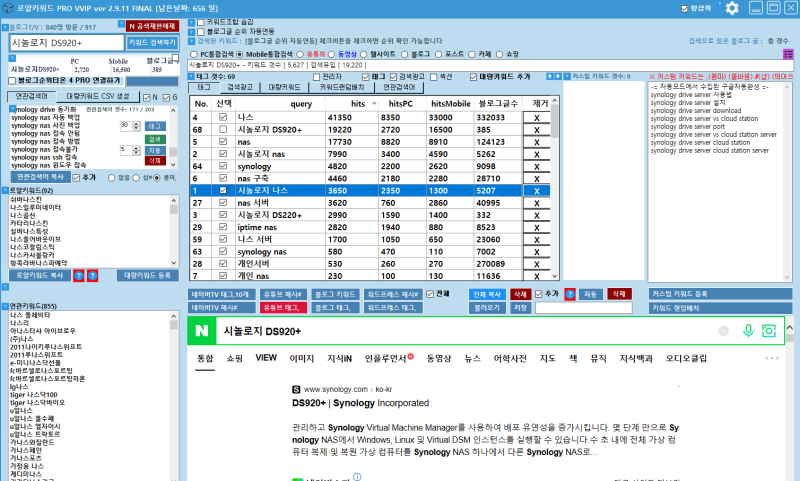Click 커스텀 키워드 등록 button
The image size is (800, 481).
click(x=720, y=294)
